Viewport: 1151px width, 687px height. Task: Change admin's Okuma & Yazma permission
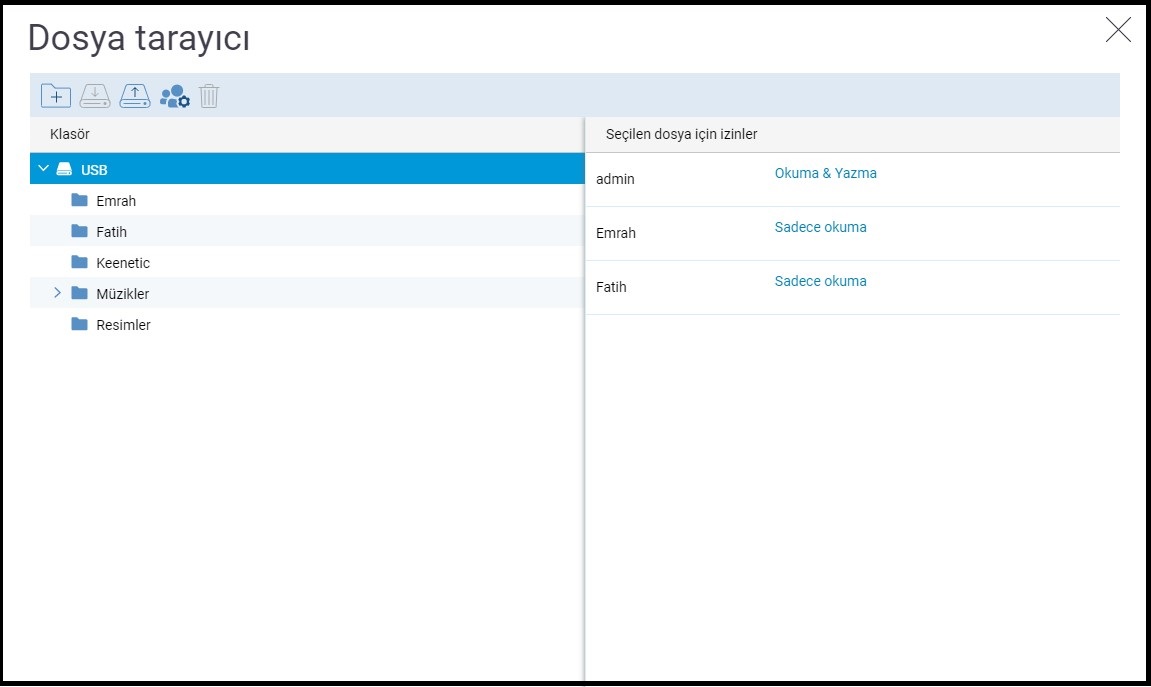pos(825,173)
